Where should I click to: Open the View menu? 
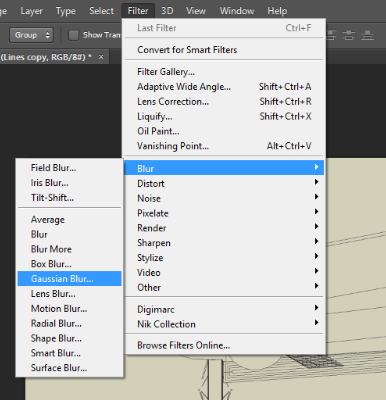point(196,11)
